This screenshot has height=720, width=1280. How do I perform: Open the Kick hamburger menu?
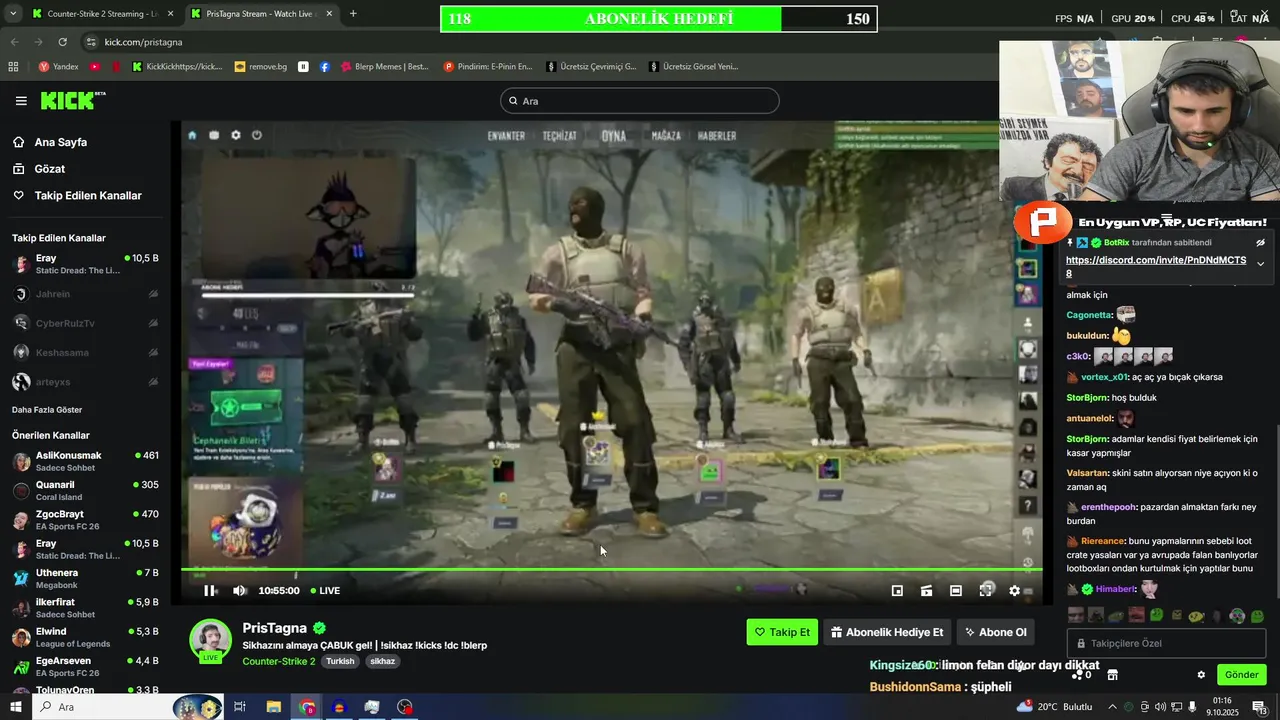click(21, 101)
